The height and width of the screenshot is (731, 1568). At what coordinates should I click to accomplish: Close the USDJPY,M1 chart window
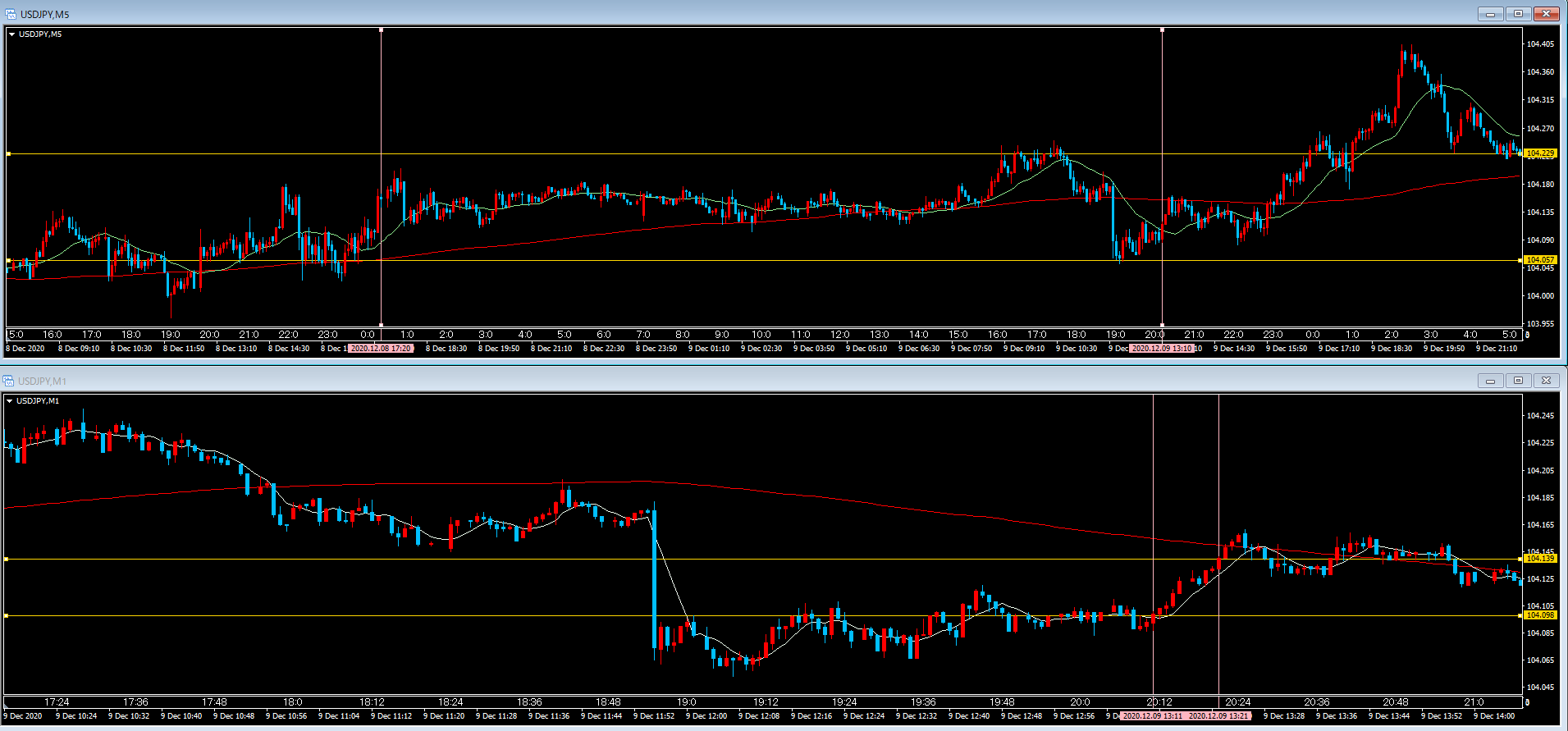[1546, 381]
